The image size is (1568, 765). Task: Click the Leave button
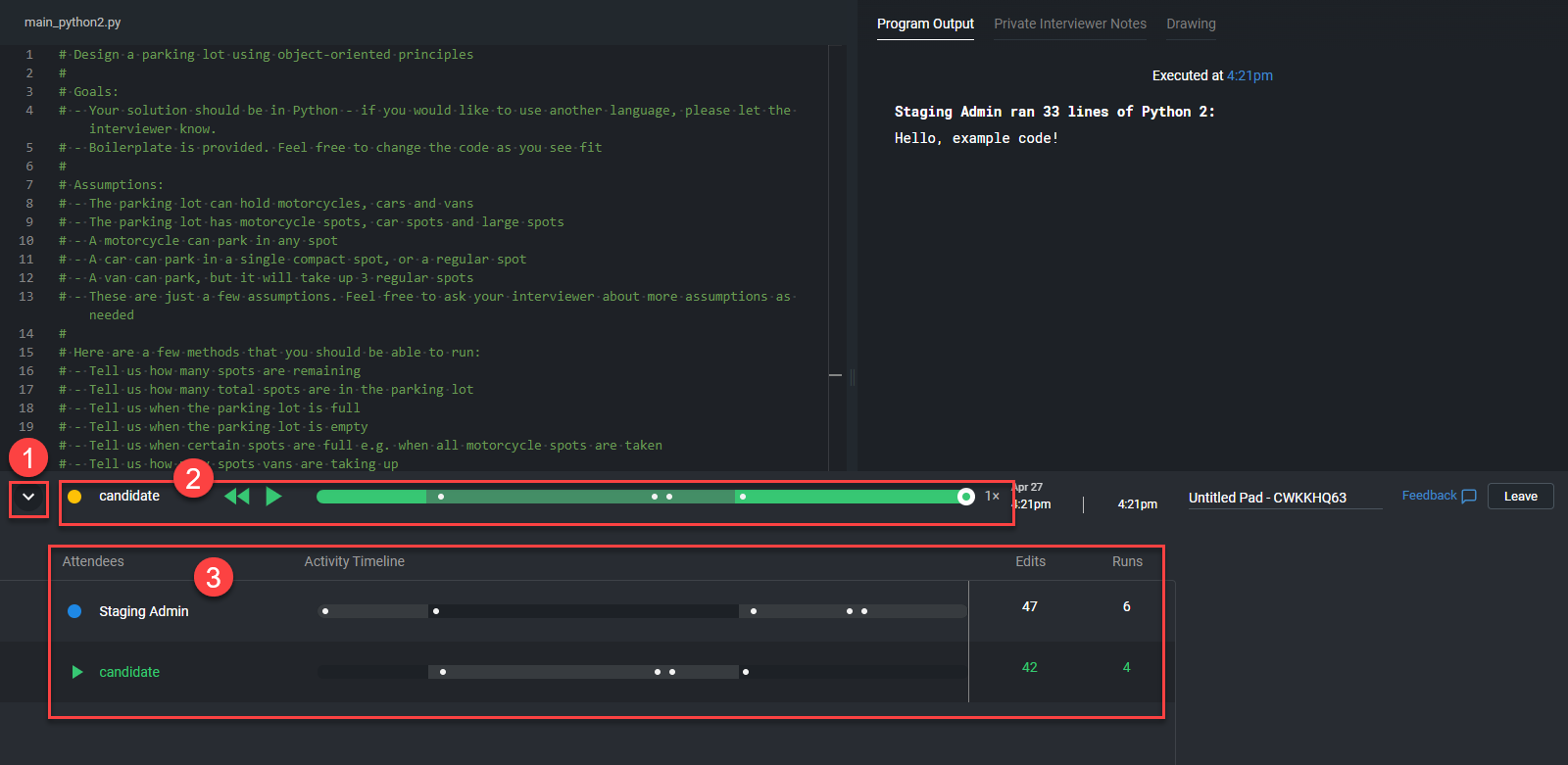click(1520, 497)
